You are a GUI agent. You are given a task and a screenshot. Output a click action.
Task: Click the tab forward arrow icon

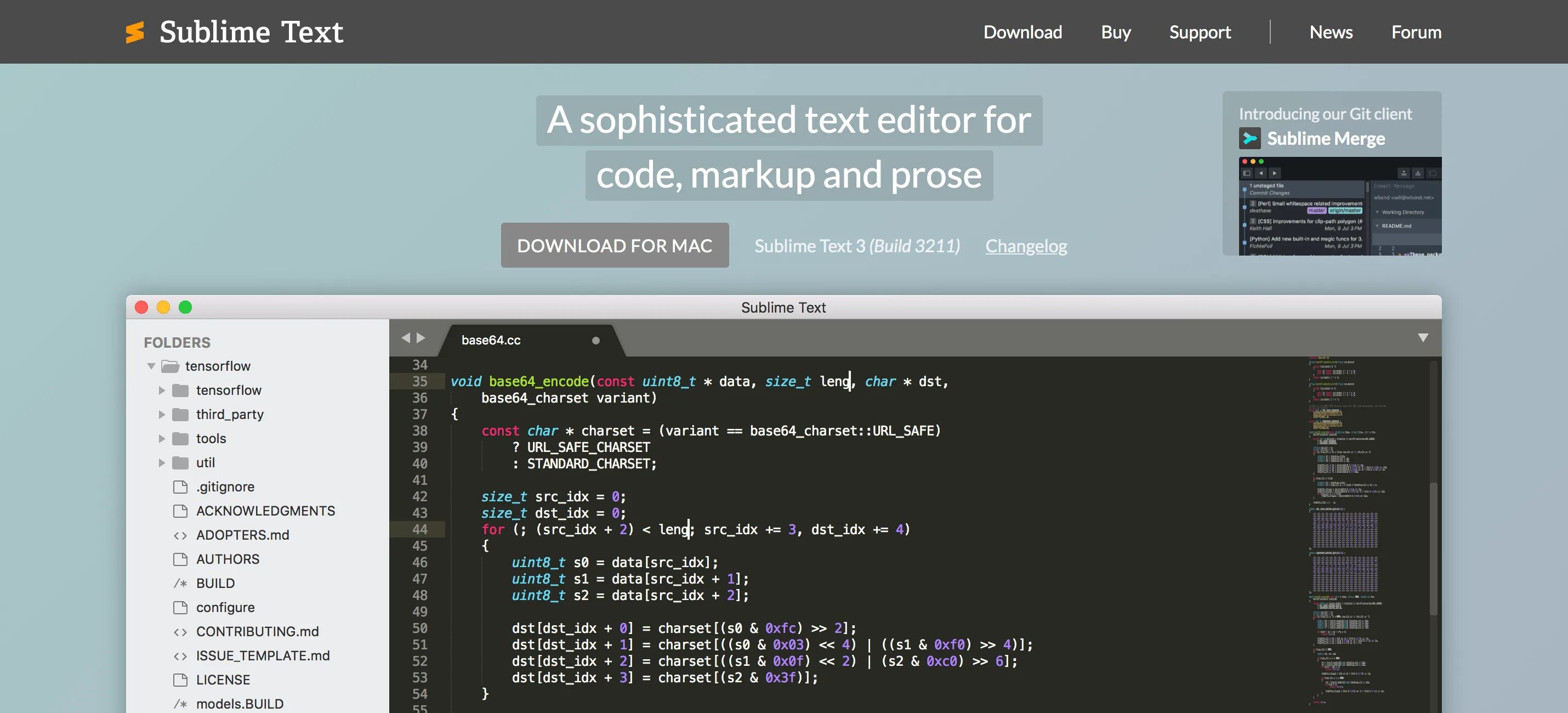[421, 337]
